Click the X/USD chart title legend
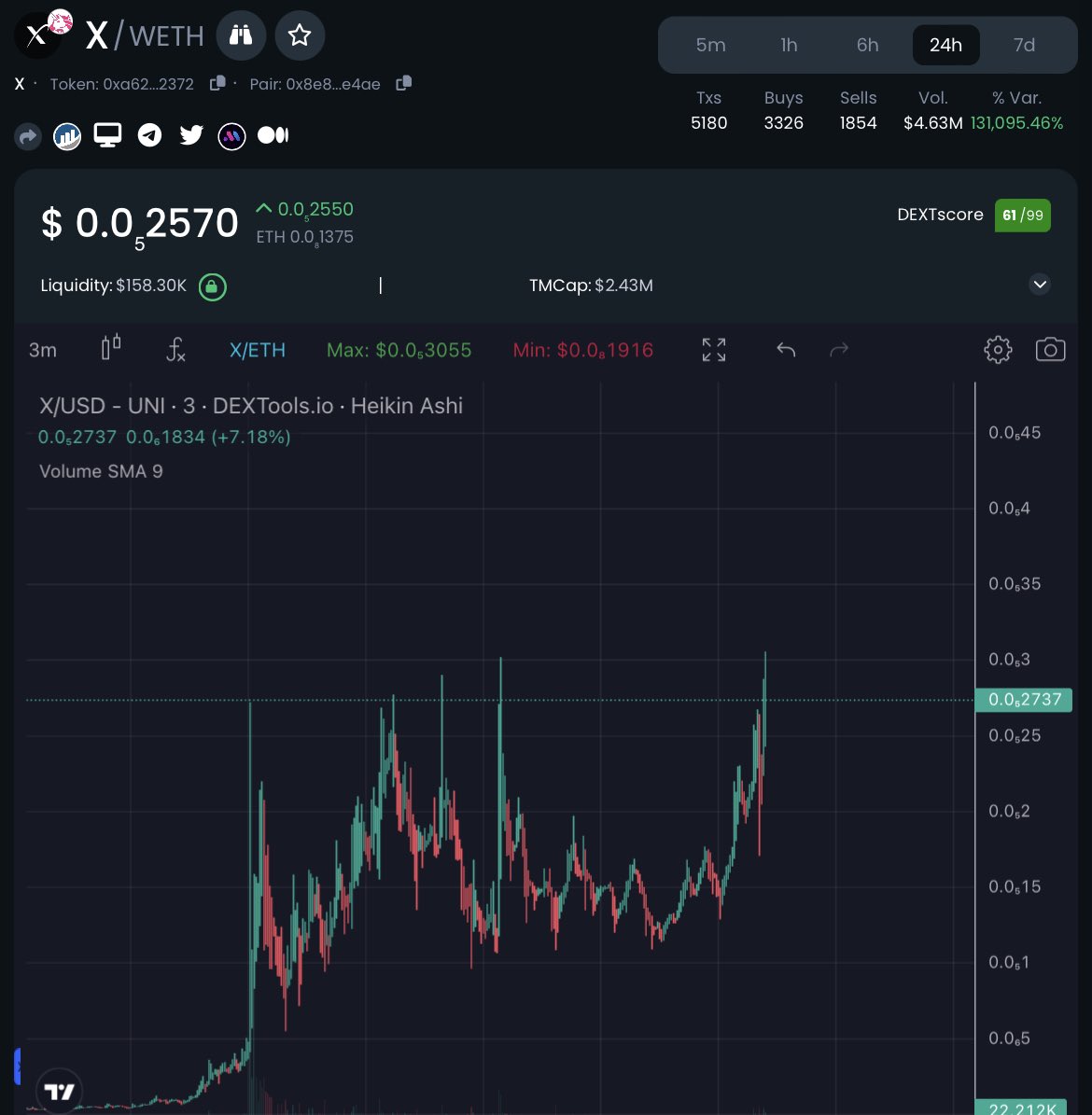 251,405
